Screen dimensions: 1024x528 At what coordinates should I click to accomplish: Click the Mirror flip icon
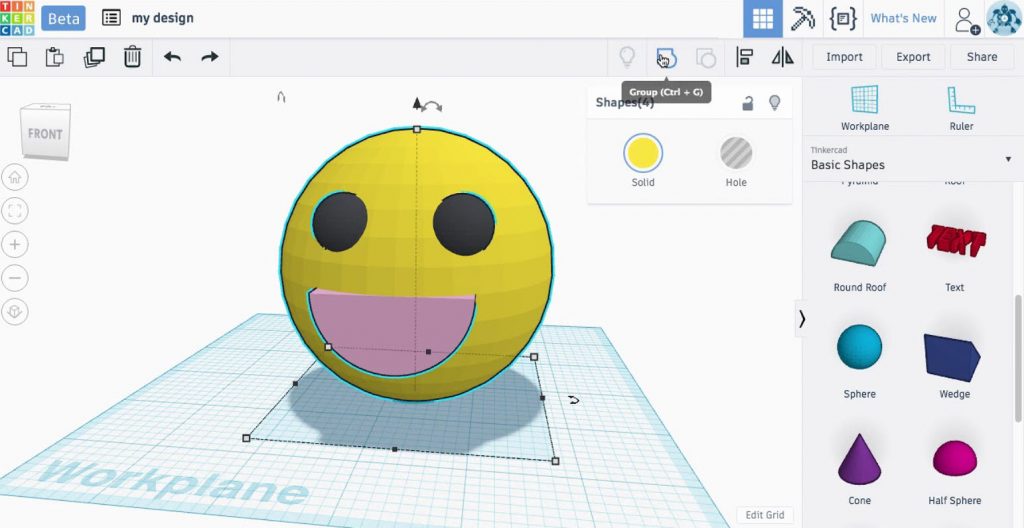(x=782, y=58)
